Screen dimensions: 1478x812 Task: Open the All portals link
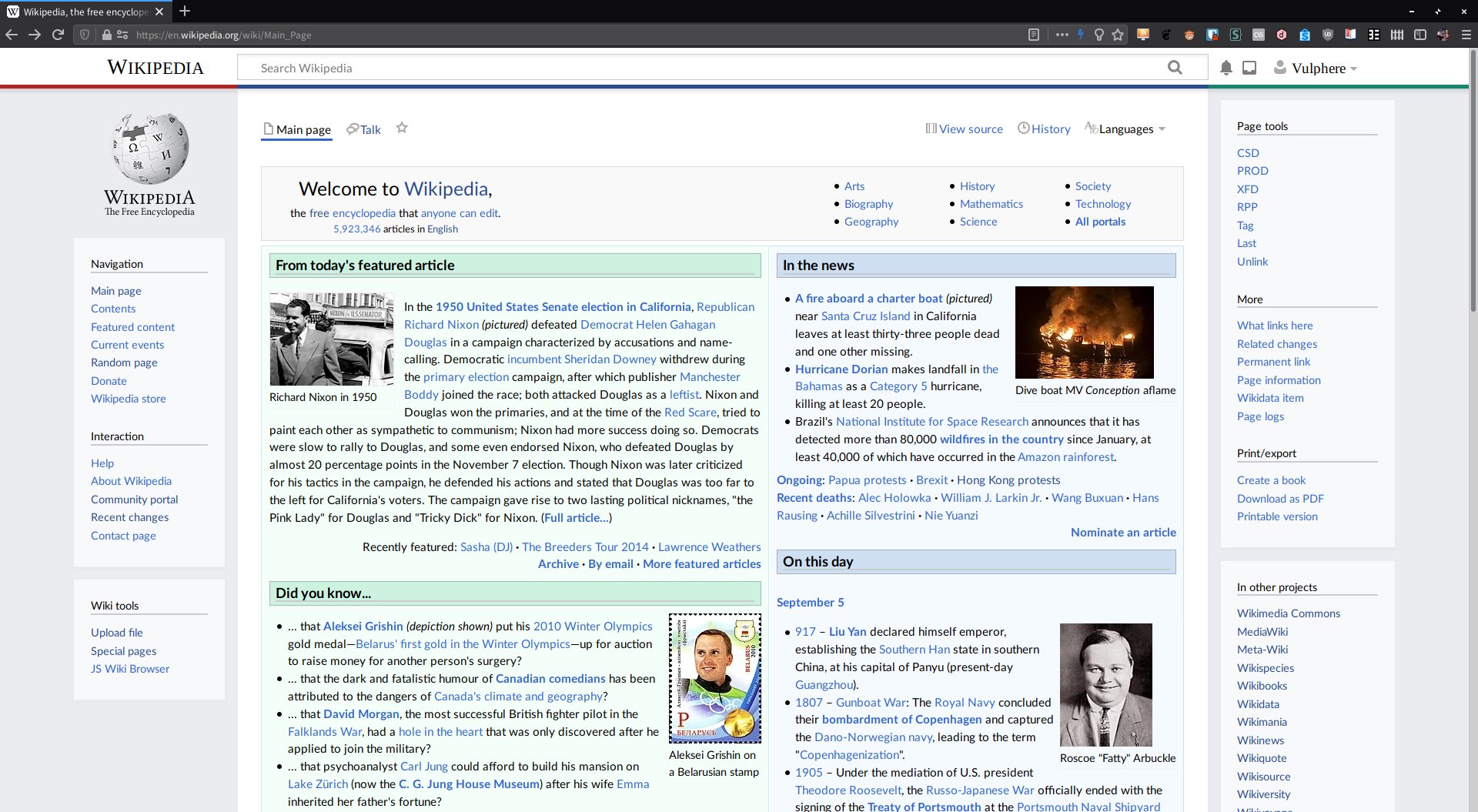(1100, 222)
